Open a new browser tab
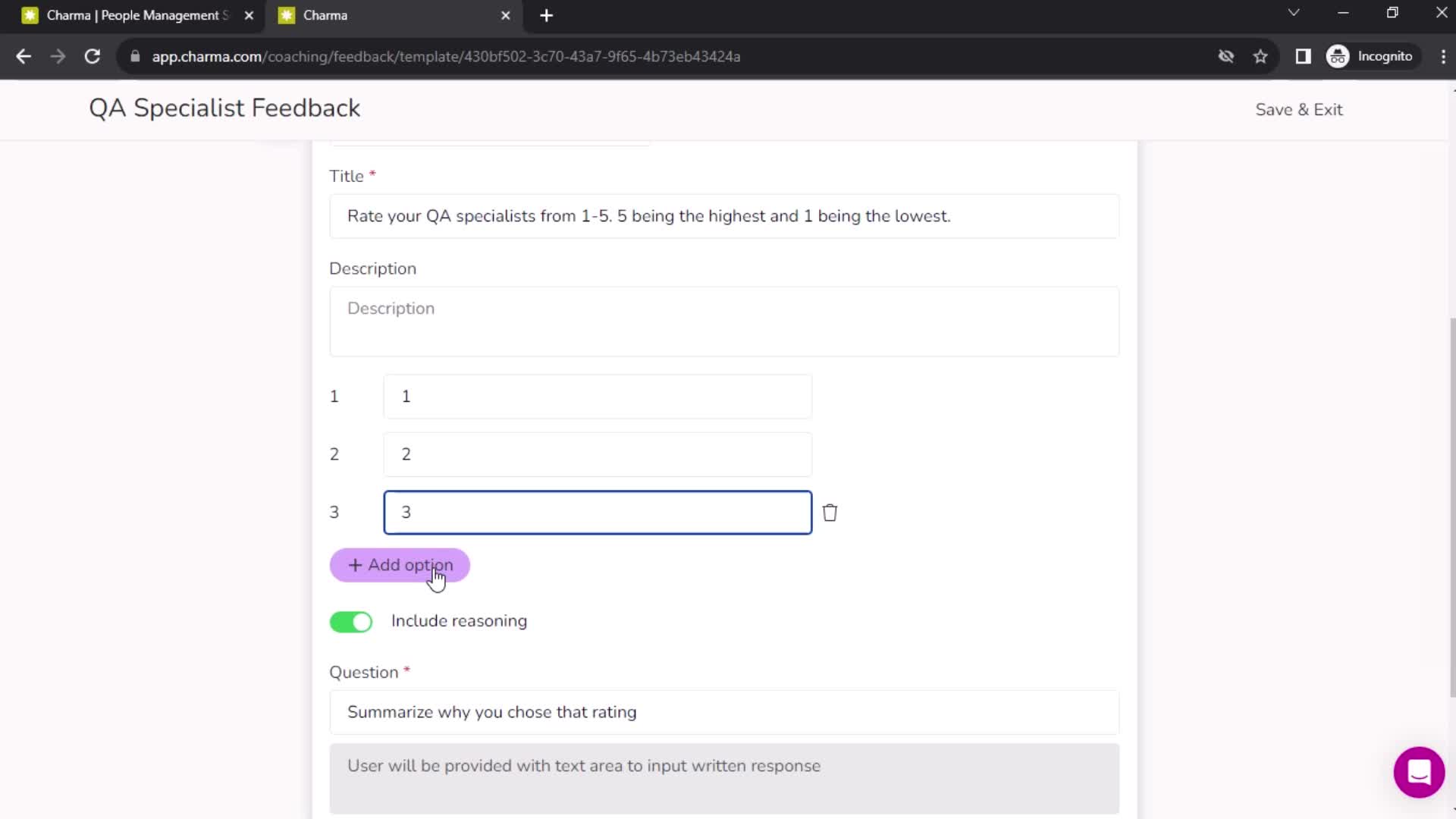 click(546, 15)
